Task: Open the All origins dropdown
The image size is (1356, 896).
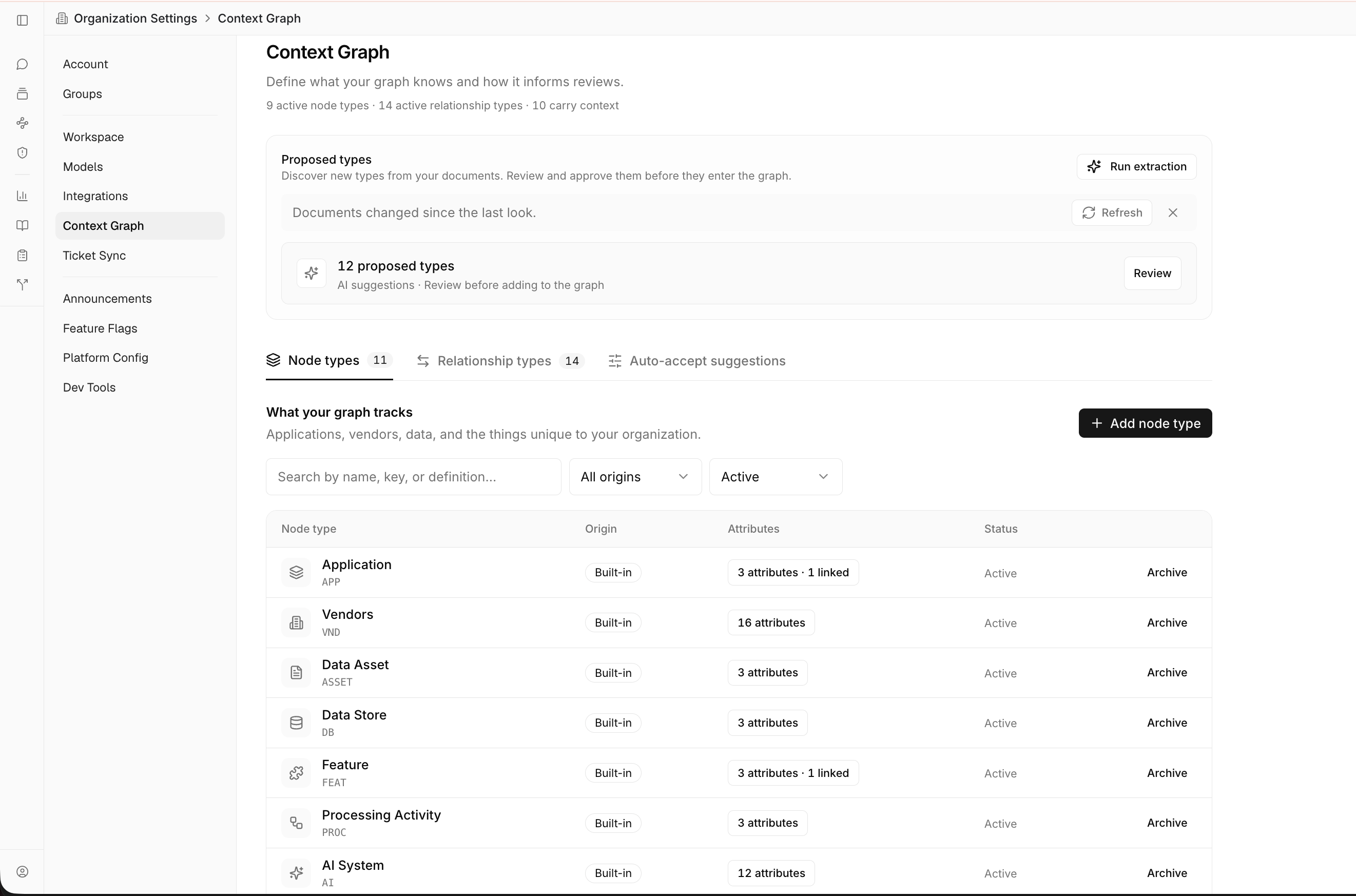Action: 635,477
